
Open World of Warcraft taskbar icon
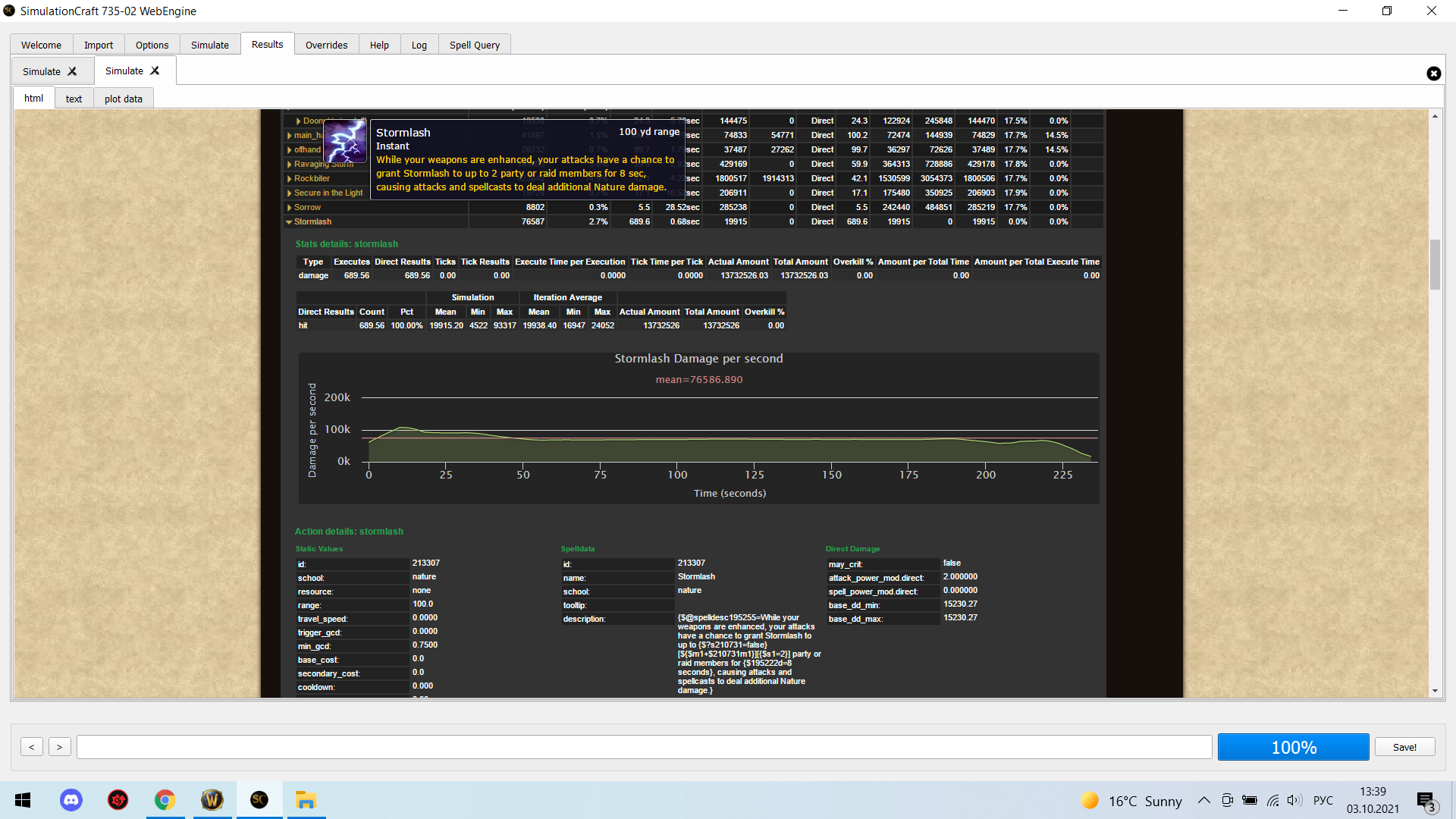[x=212, y=800]
